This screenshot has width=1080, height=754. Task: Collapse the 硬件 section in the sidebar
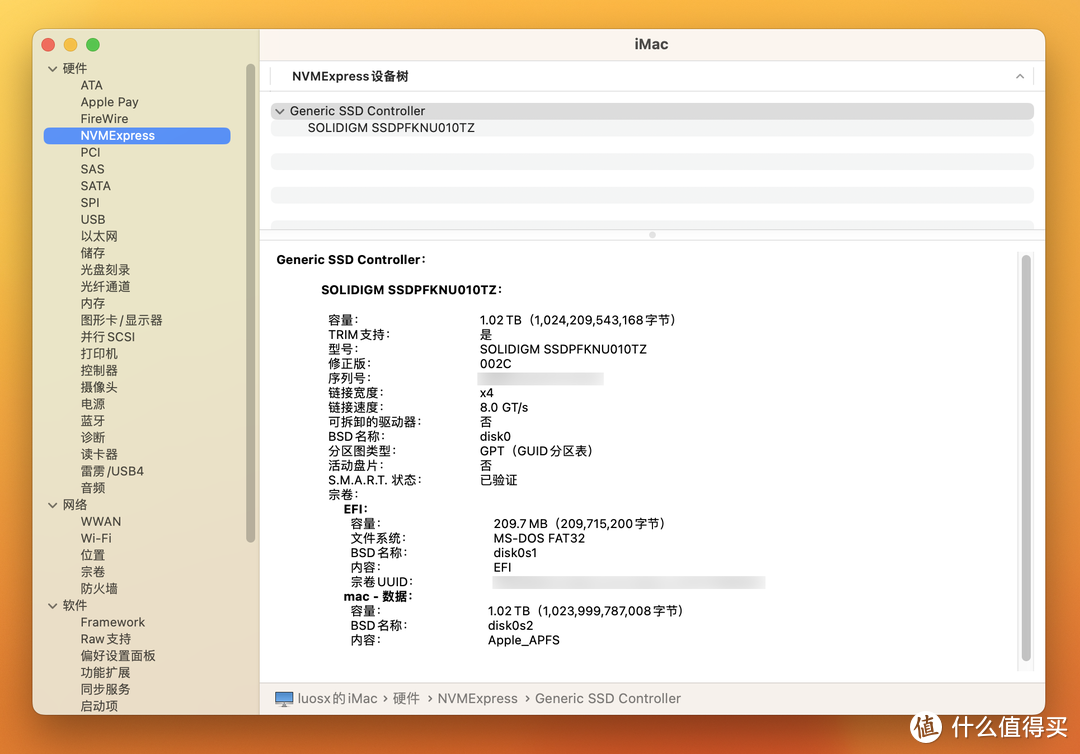pos(52,68)
